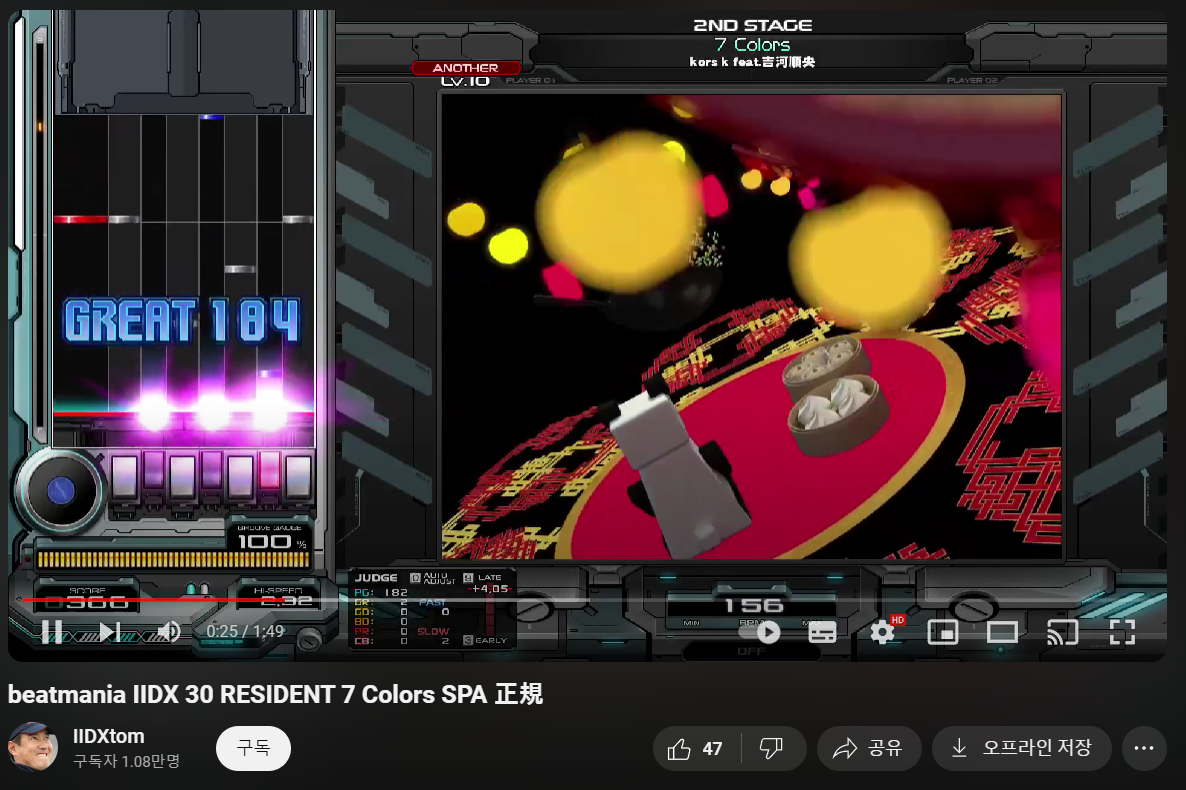Image resolution: width=1186 pixels, height=790 pixels.
Task: Mute the video volume
Action: [x=168, y=631]
